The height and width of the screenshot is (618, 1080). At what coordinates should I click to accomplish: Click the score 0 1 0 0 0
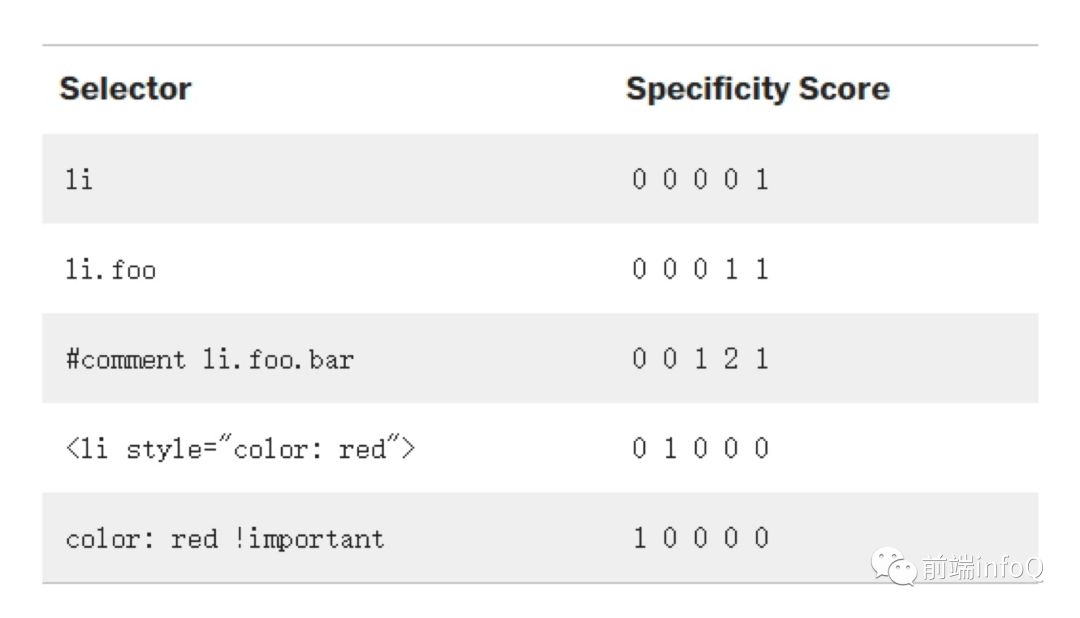pos(700,448)
